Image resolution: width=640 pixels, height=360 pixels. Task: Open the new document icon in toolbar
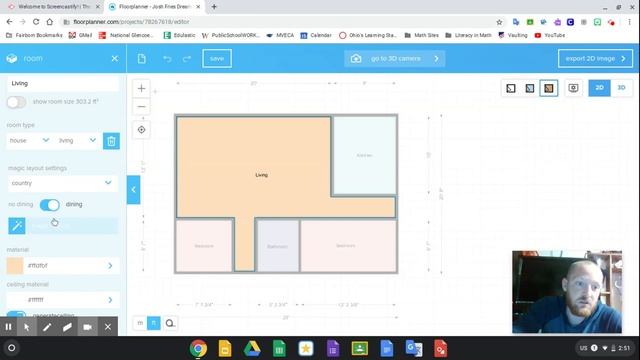pyautogui.click(x=142, y=58)
